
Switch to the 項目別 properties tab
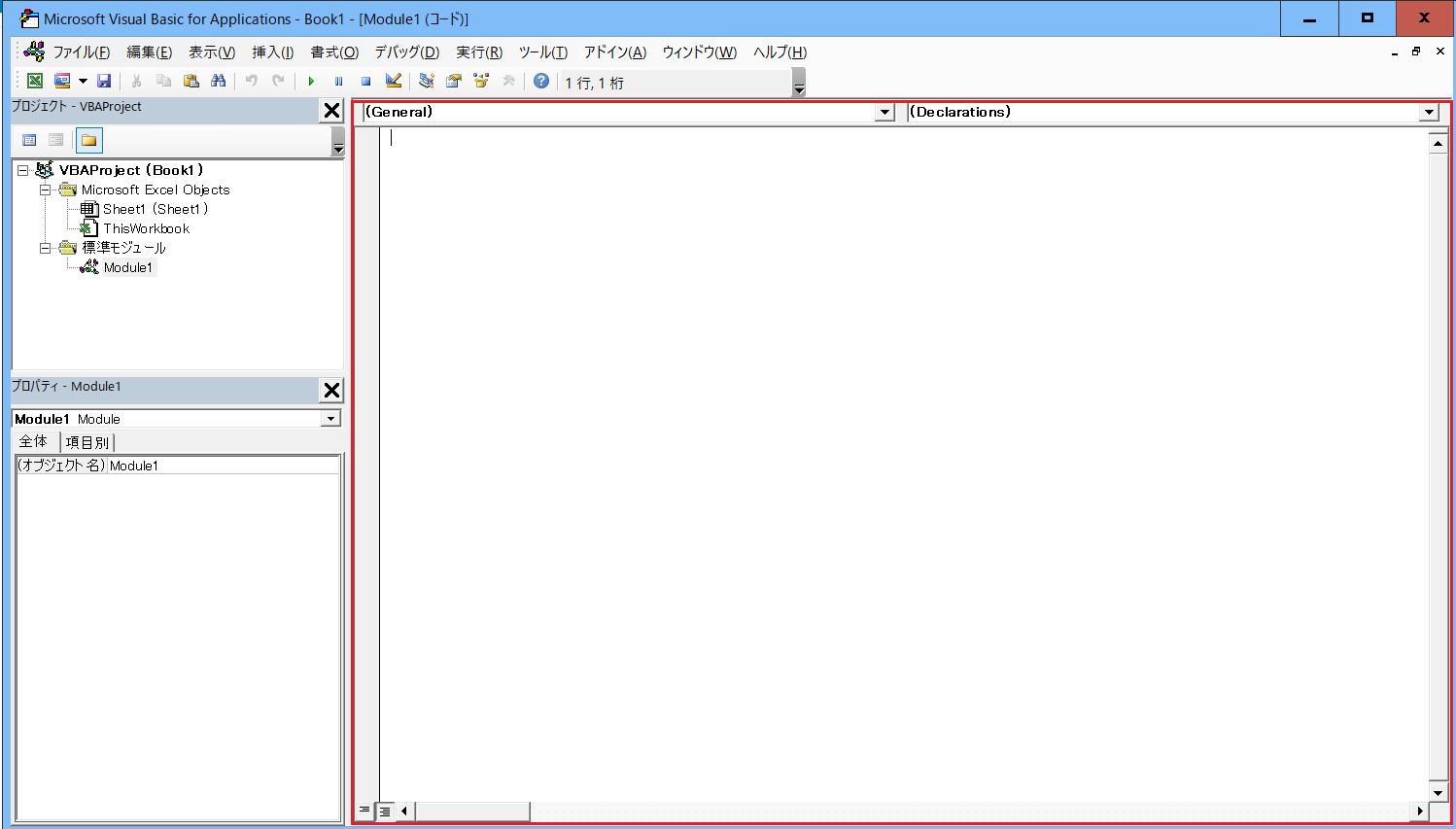pyautogui.click(x=87, y=441)
